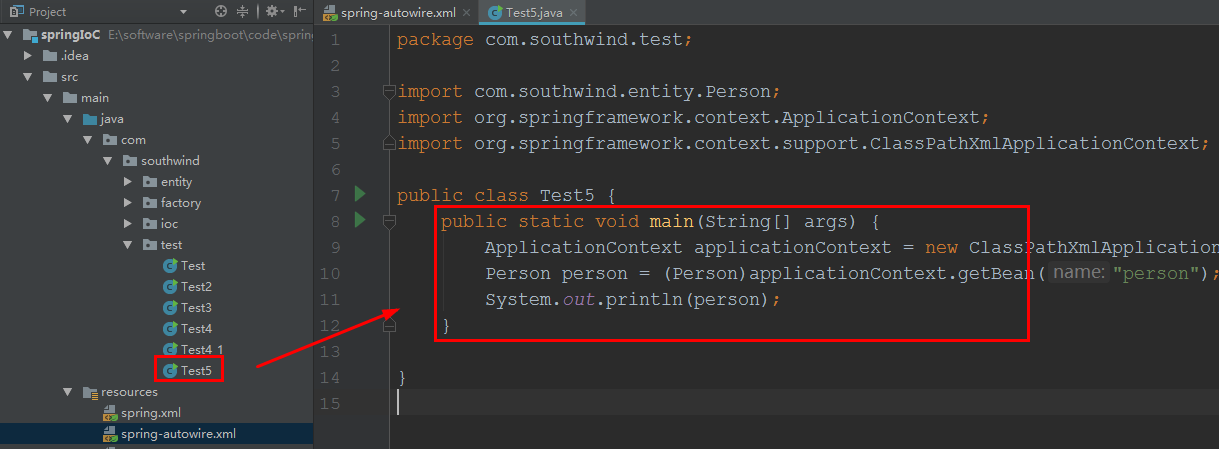Click the Project panel title
The height and width of the screenshot is (449, 1219).
point(48,12)
